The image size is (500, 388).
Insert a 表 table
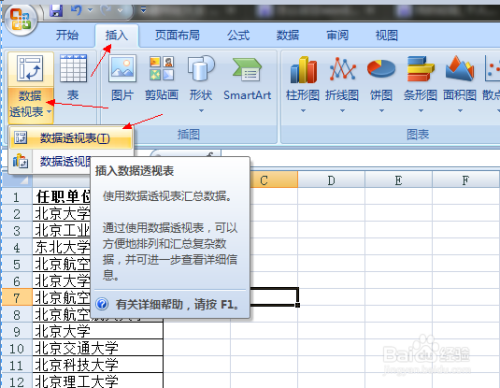(x=73, y=77)
